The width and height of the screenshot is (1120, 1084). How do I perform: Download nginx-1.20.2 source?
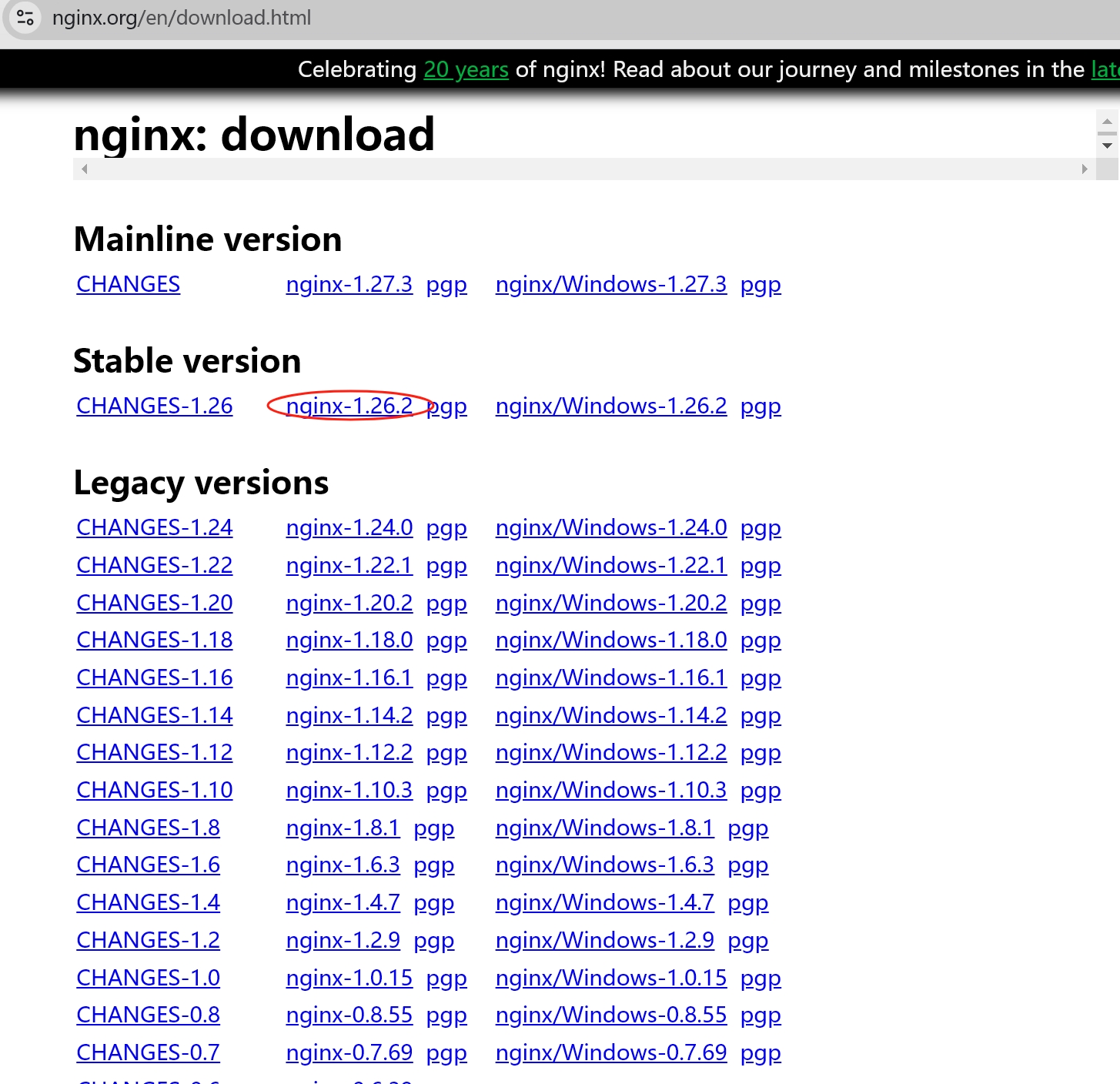click(349, 603)
